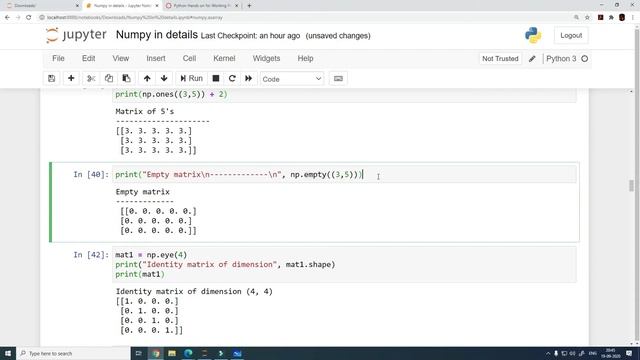Viewport: 640px width, 360px height.
Task: Click the browser address bar
Action: [306, 18]
